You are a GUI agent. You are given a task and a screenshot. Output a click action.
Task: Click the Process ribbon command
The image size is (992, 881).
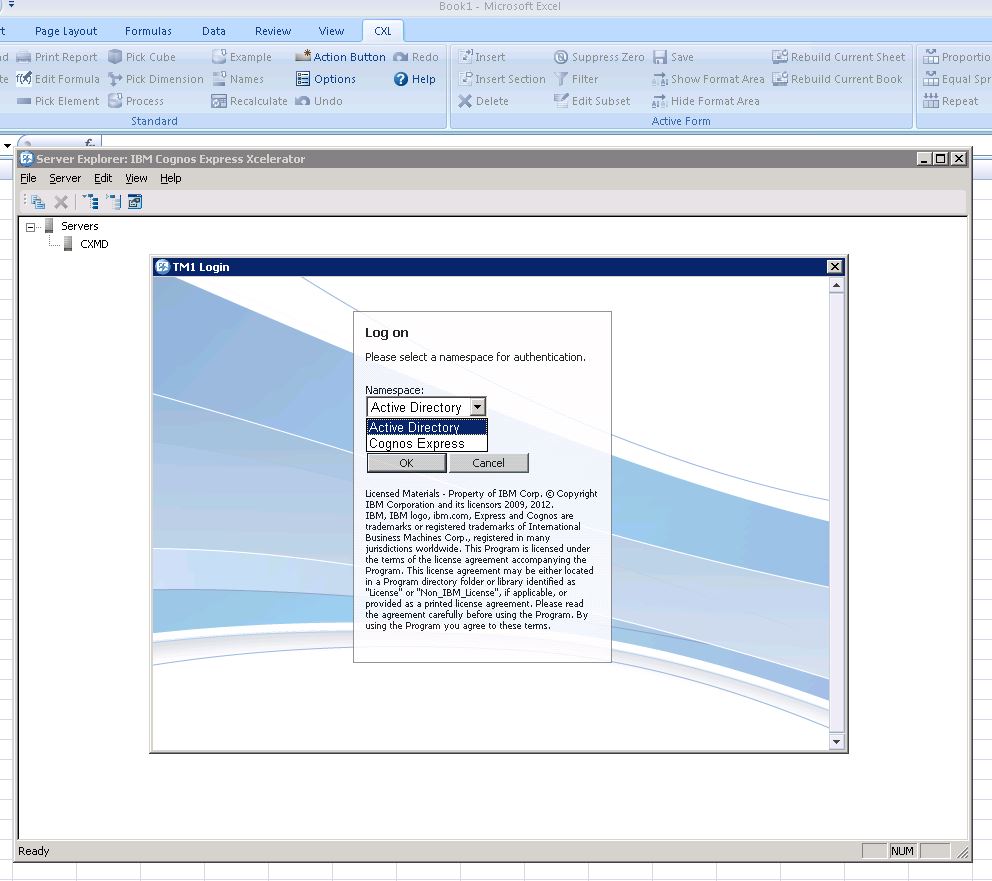(x=136, y=101)
